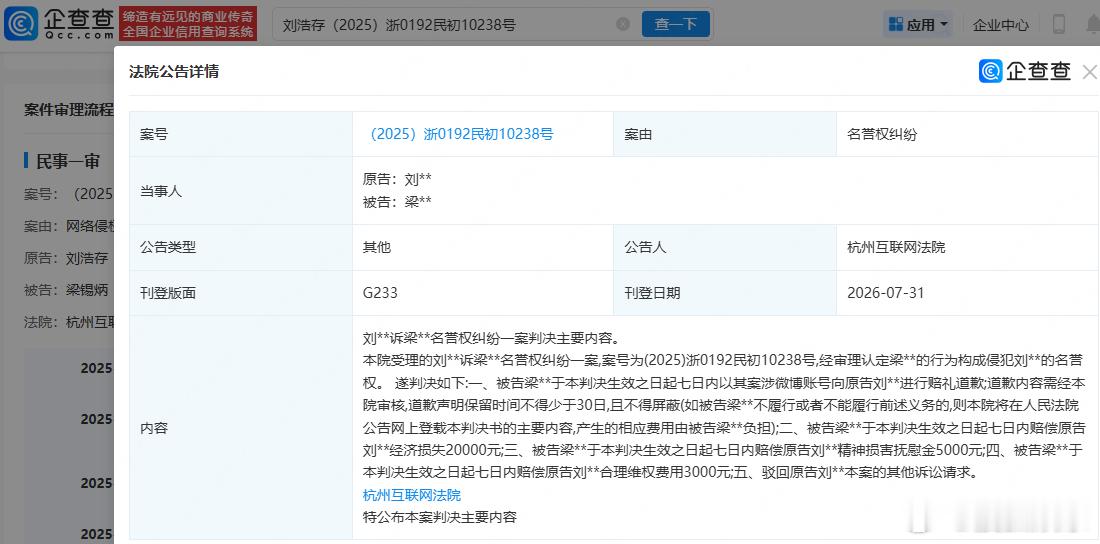Open the 杭州互联网法院 link in the content
Image resolution: width=1100 pixels, height=544 pixels.
pos(412,495)
